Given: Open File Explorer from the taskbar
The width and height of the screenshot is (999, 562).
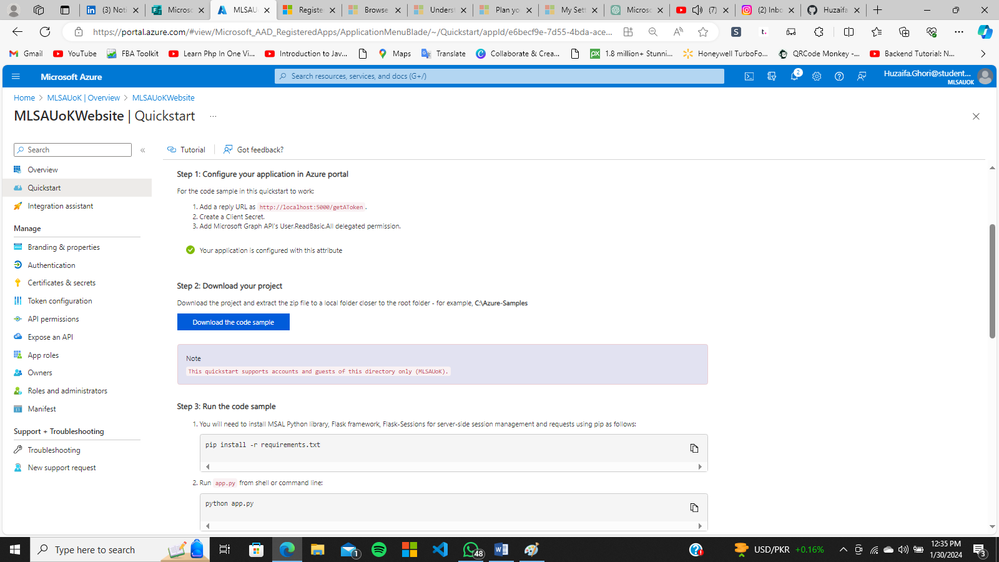Looking at the screenshot, I should [317, 549].
